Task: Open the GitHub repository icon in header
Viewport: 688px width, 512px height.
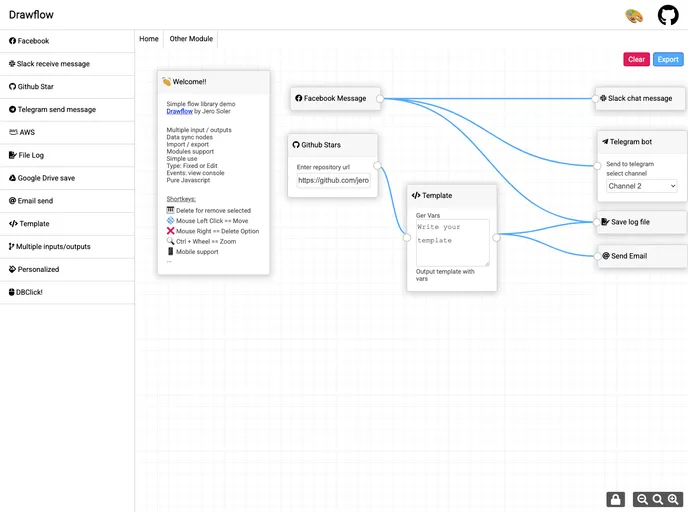Action: point(668,15)
